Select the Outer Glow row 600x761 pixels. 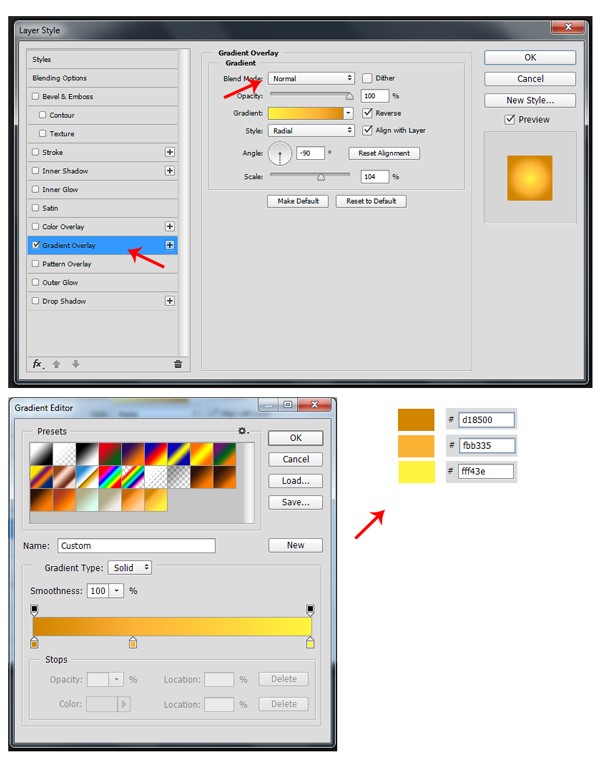102,282
